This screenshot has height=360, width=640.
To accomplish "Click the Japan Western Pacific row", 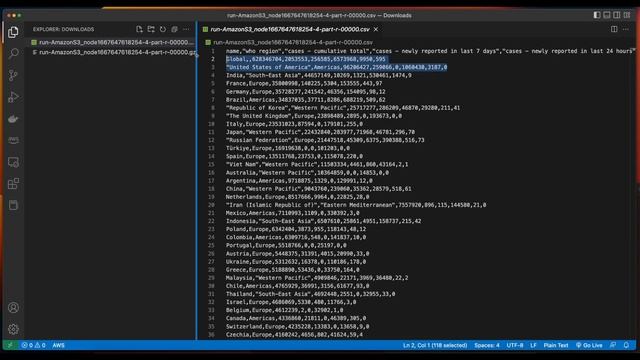I will tap(320, 132).
